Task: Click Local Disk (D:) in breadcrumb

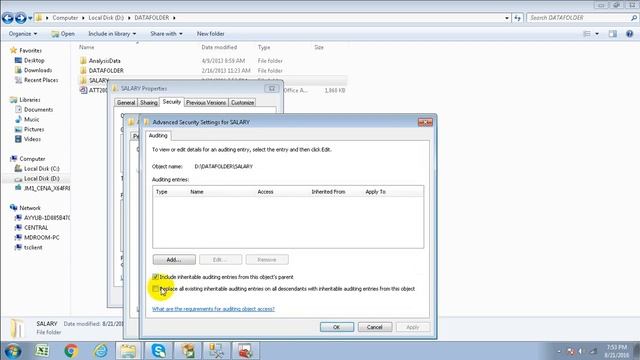Action: click(106, 18)
